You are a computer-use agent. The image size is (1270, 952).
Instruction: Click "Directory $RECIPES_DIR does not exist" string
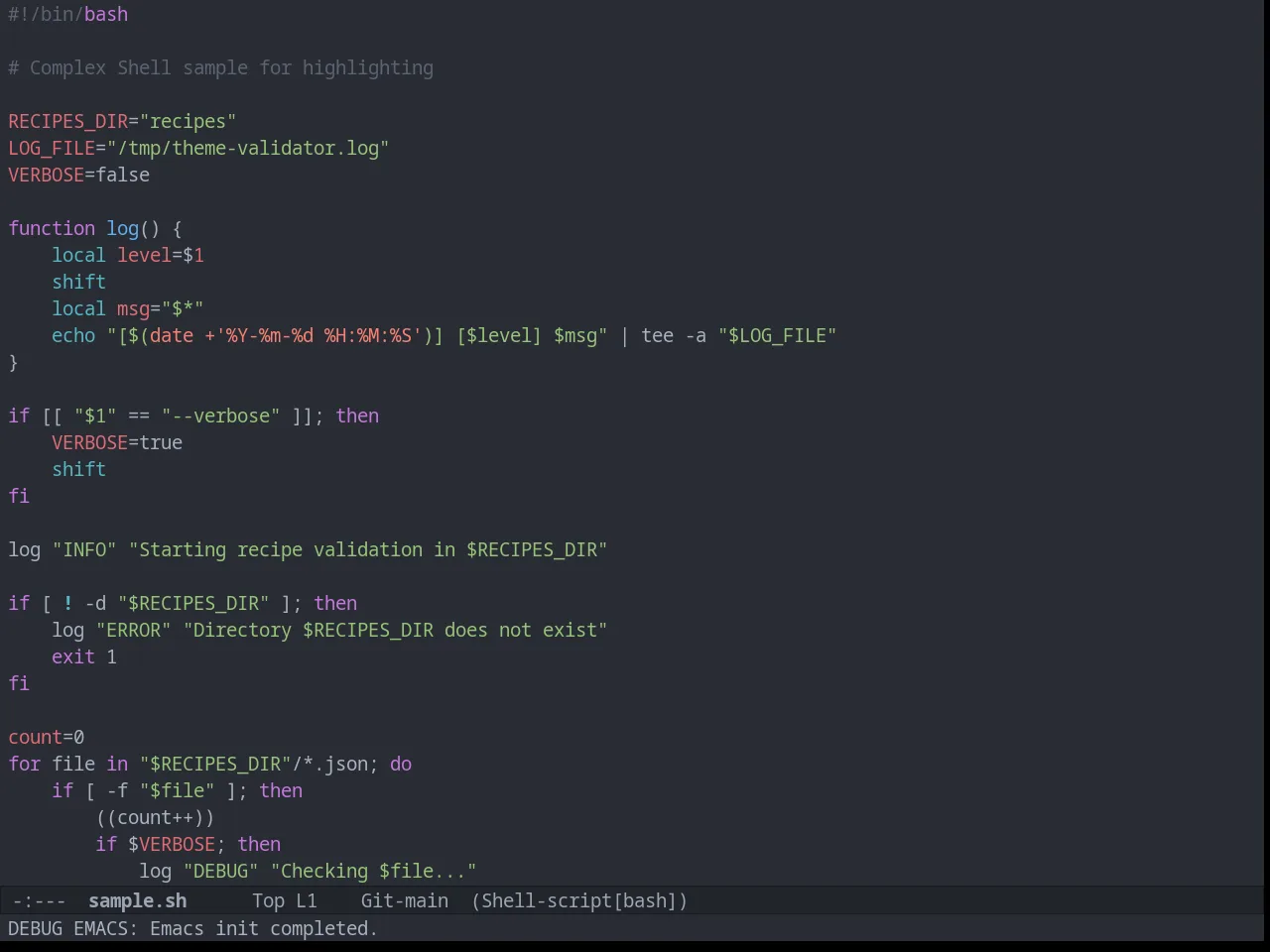395,630
